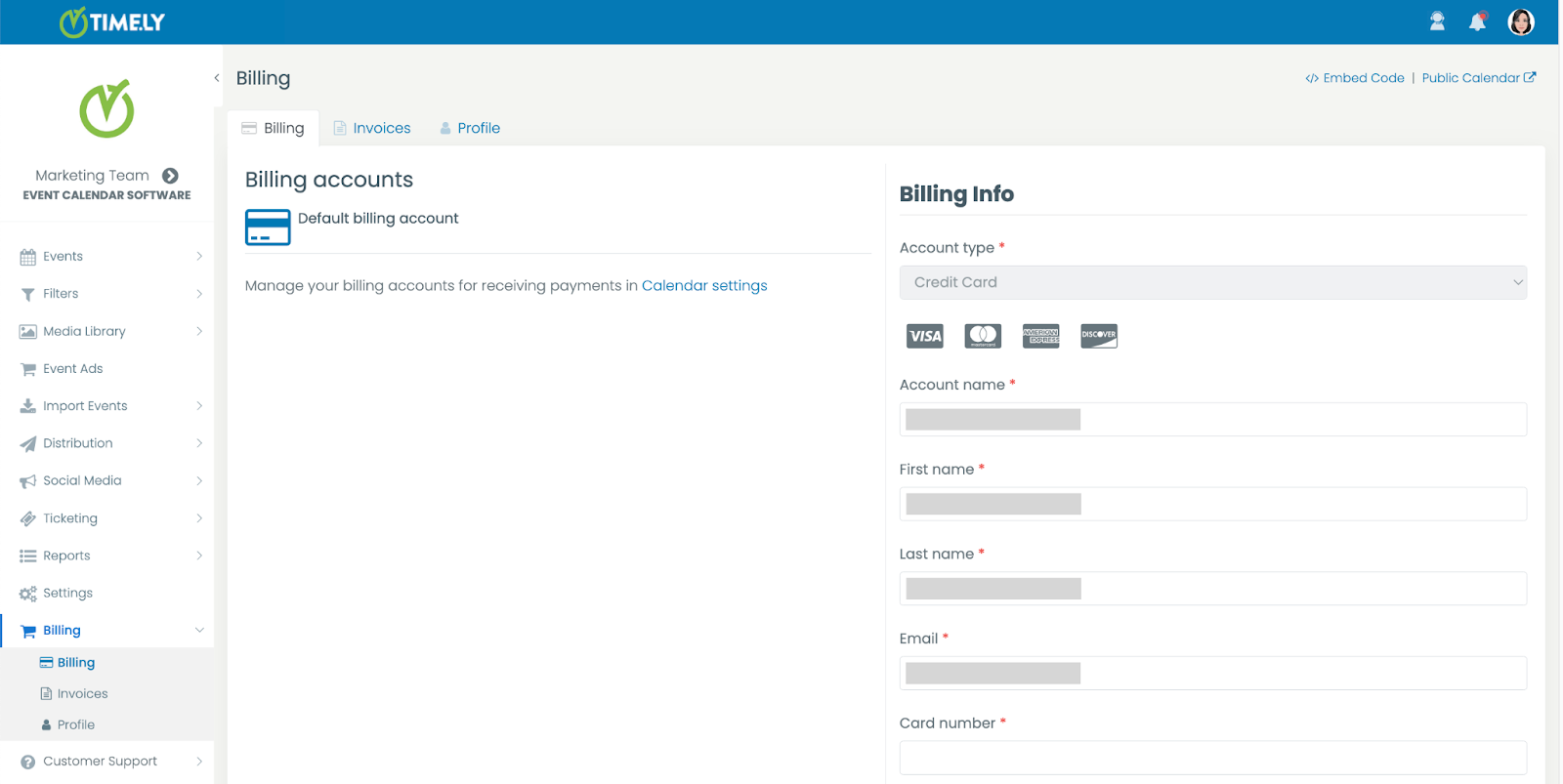Screen dimensions: 1563x784
Task: Click into the First name field
Action: (x=1212, y=504)
